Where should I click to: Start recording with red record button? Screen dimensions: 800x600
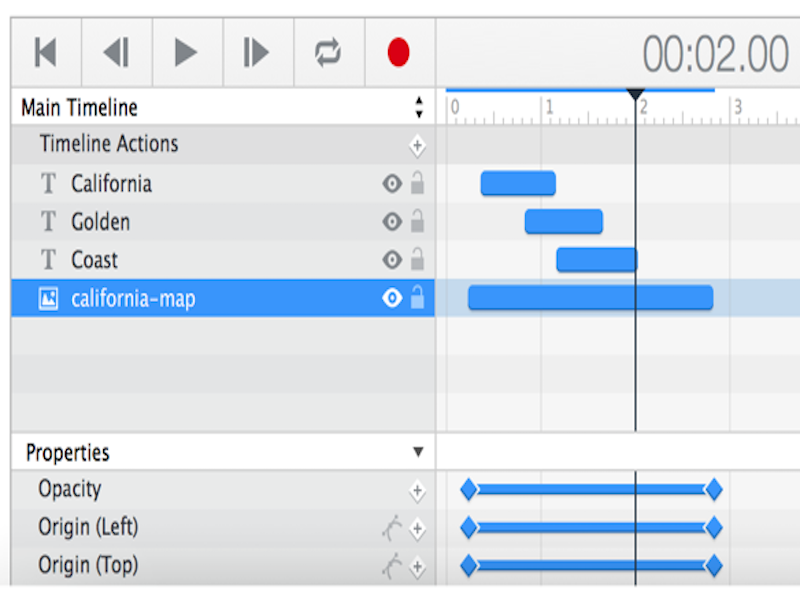(398, 52)
